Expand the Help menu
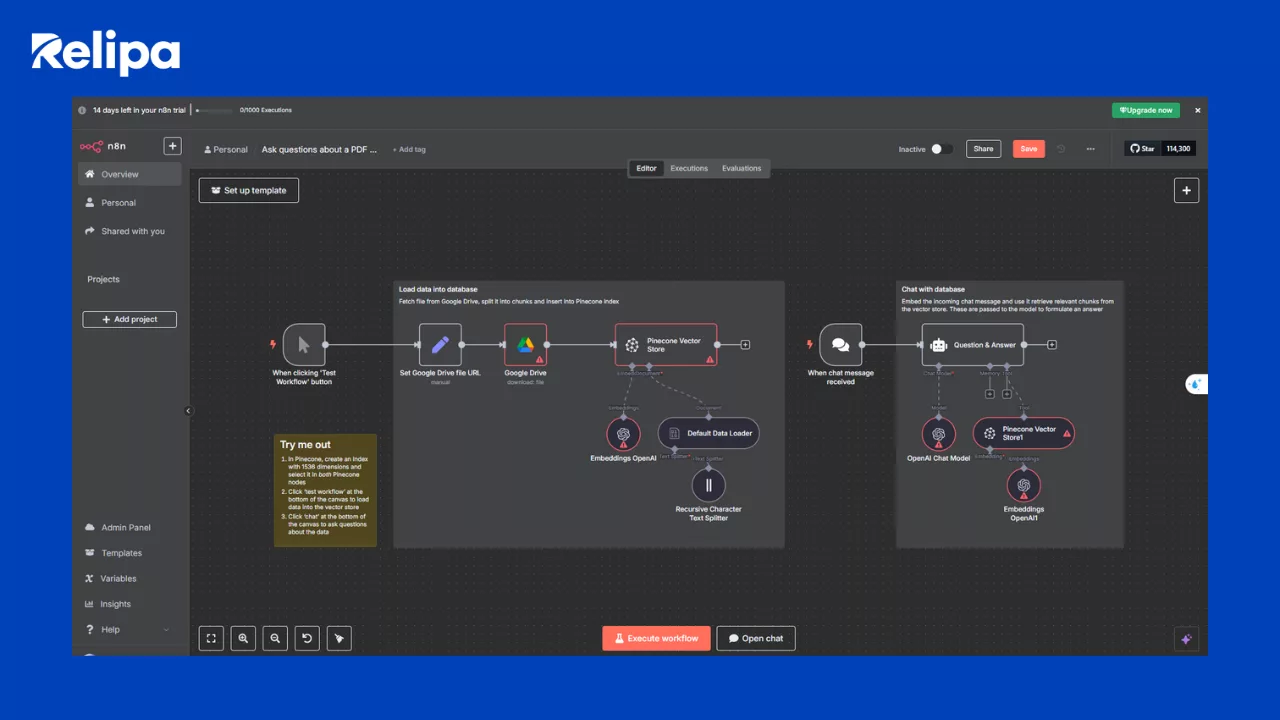The image size is (1280, 720). 130,630
